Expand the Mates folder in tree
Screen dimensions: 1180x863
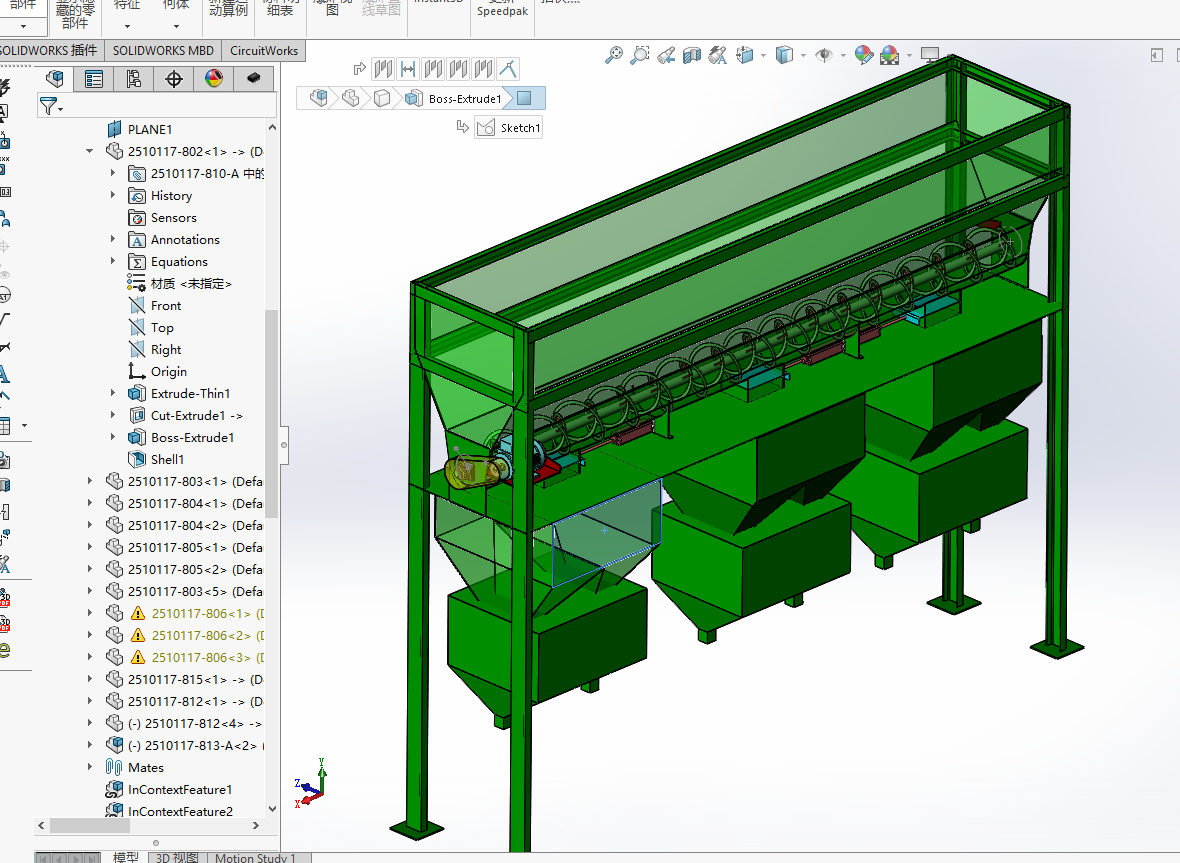coord(90,767)
